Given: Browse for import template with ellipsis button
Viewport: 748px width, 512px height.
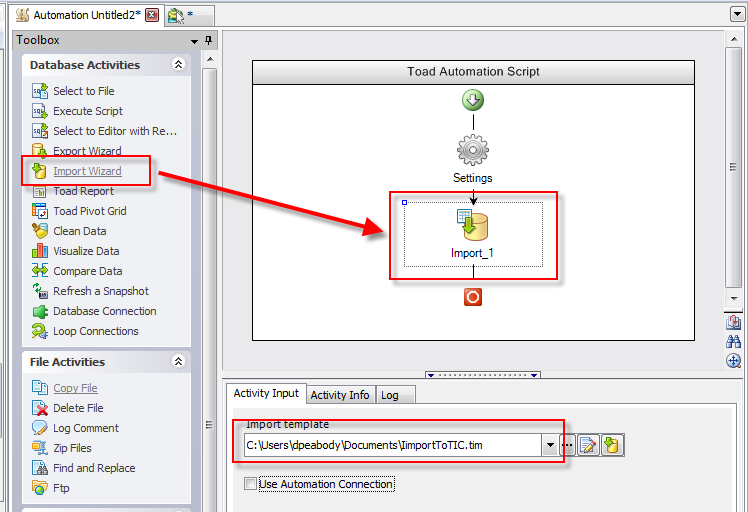Looking at the screenshot, I should (x=567, y=445).
